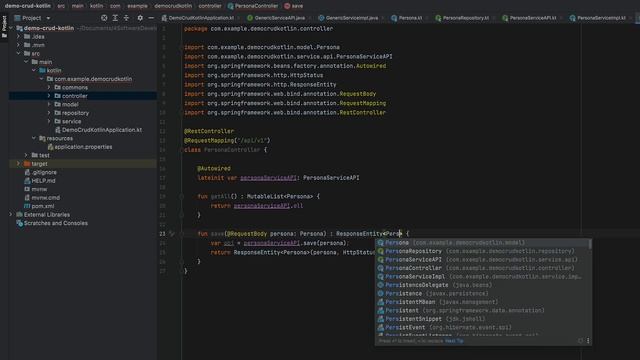Collapse the main folder
Image resolution: width=640 pixels, height=360 pixels.
point(26,62)
